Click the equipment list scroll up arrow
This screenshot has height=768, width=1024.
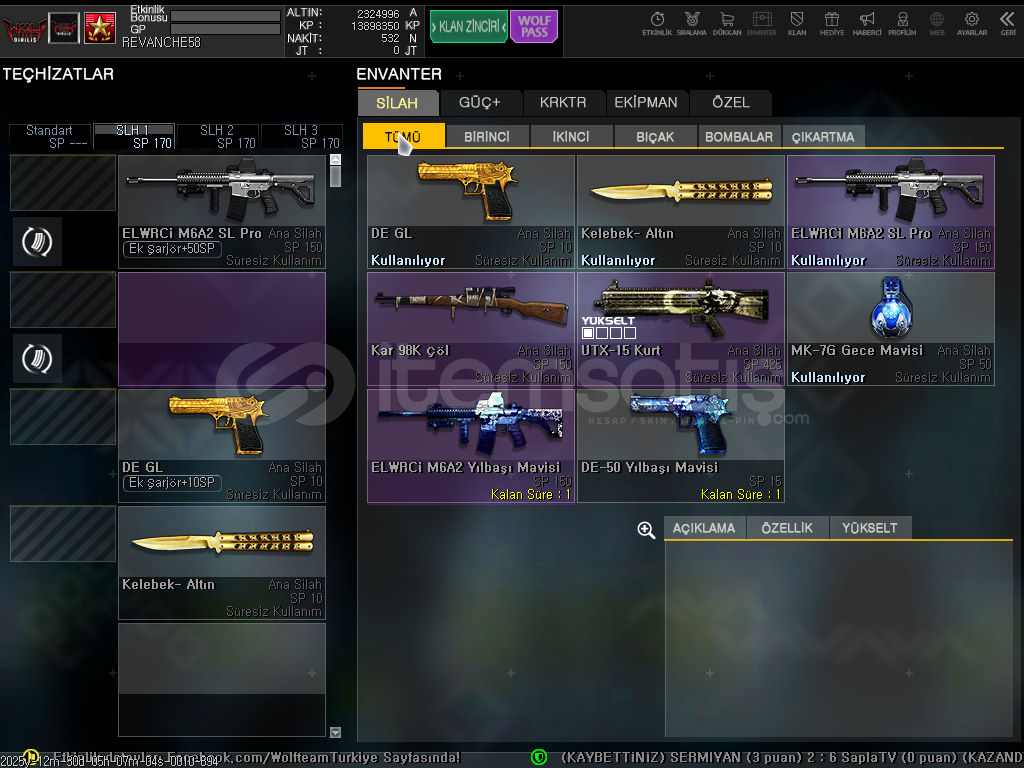335,159
